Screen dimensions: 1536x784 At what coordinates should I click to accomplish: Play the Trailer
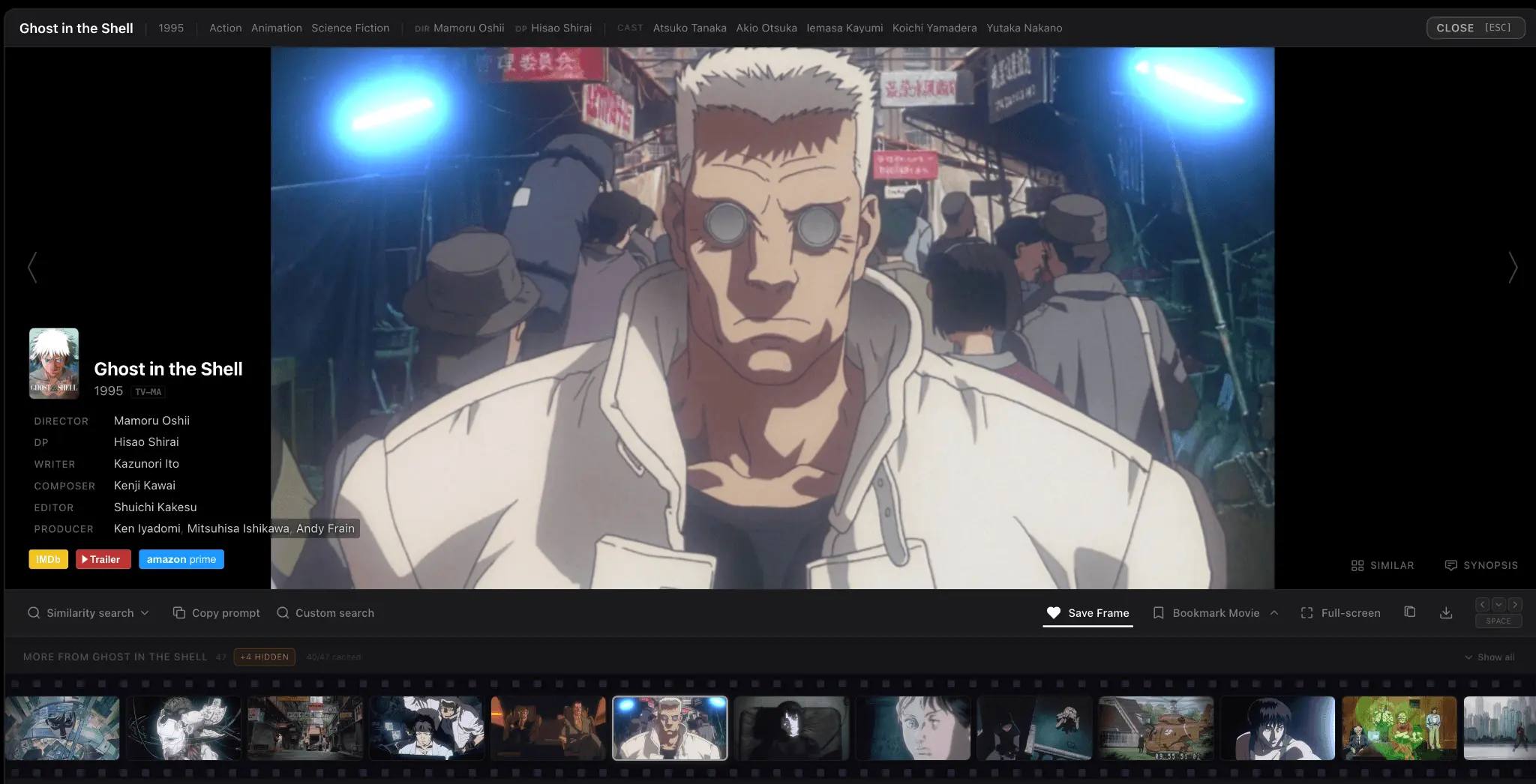(103, 559)
